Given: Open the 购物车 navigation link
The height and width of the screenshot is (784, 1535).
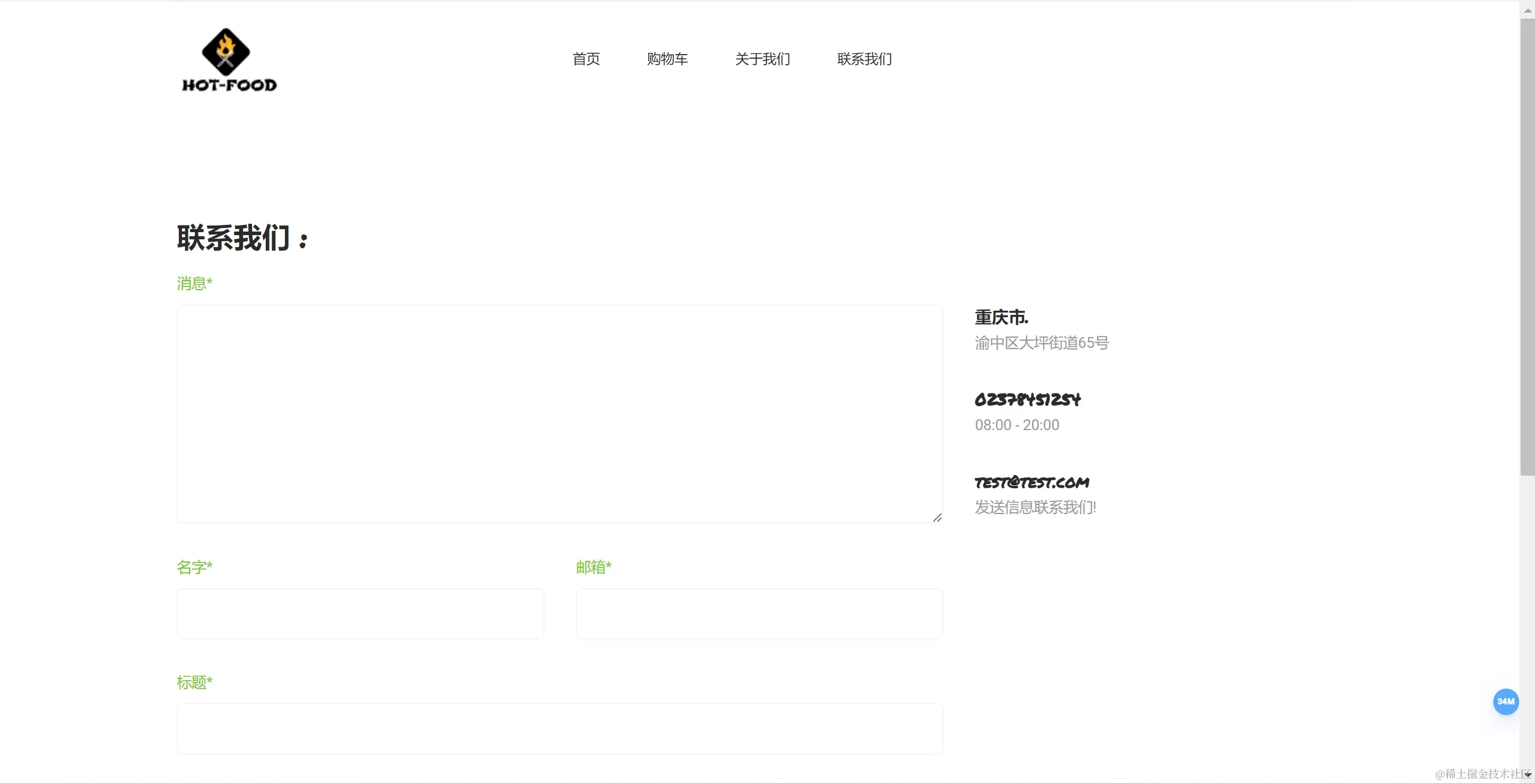Looking at the screenshot, I should (x=667, y=59).
